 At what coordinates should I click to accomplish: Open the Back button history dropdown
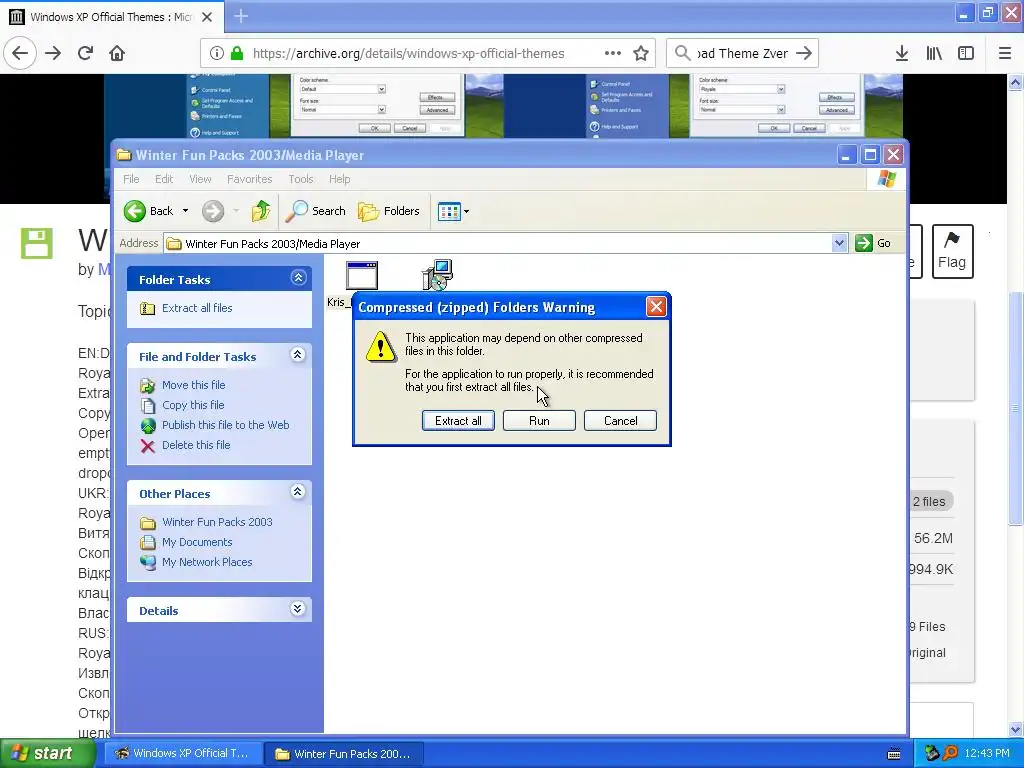coord(185,211)
